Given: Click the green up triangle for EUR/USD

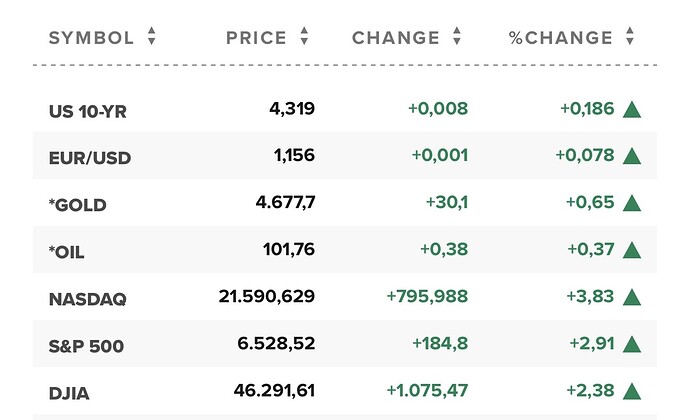Looking at the screenshot, I should tap(631, 156).
